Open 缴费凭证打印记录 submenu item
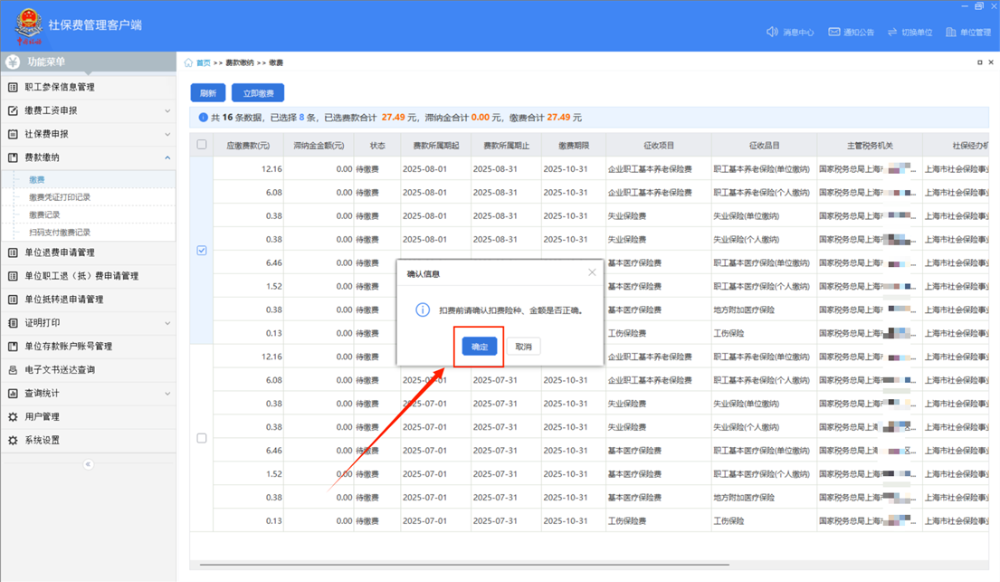 (x=59, y=197)
